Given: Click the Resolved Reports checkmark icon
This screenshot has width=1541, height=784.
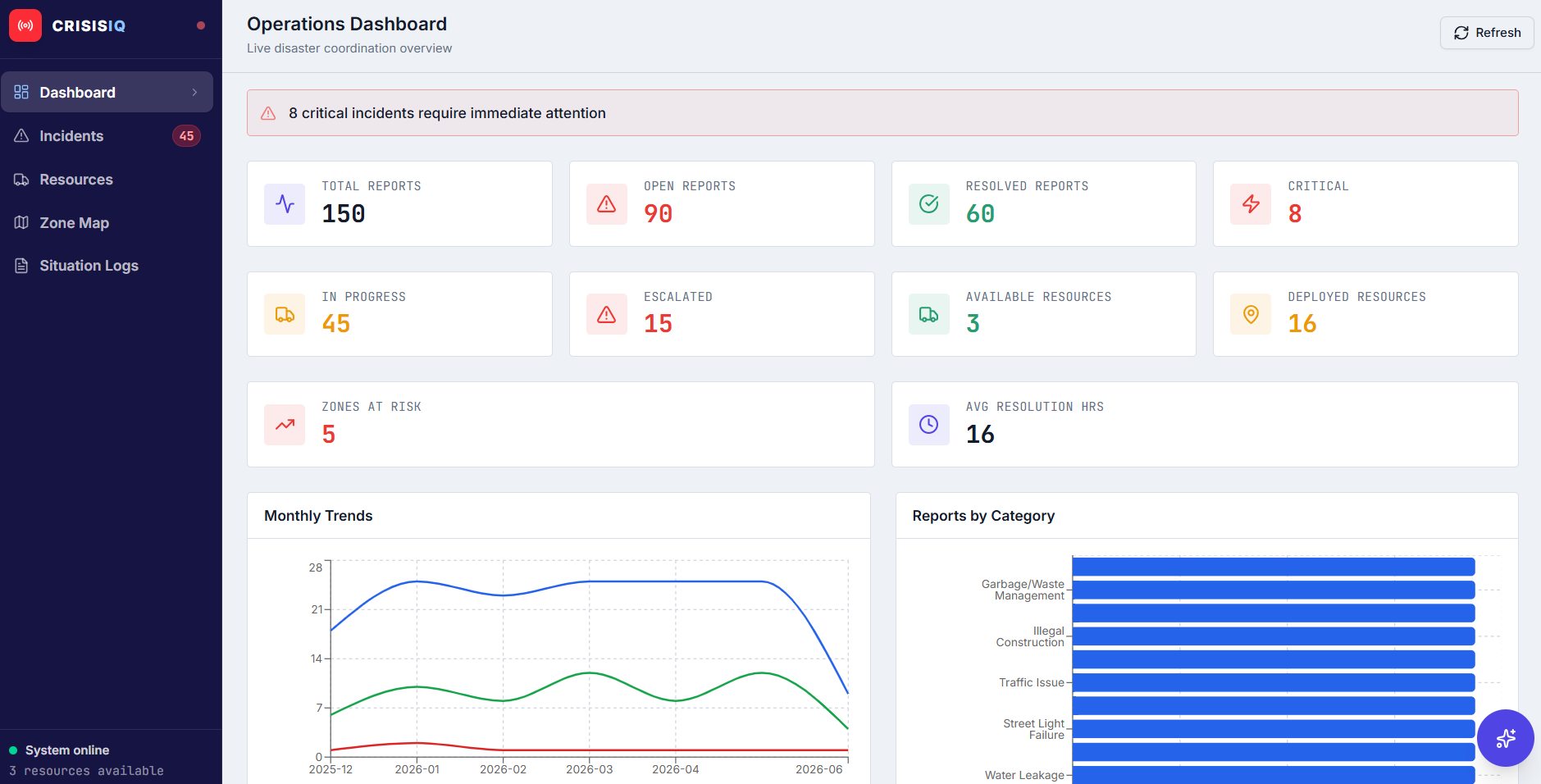Looking at the screenshot, I should (928, 204).
